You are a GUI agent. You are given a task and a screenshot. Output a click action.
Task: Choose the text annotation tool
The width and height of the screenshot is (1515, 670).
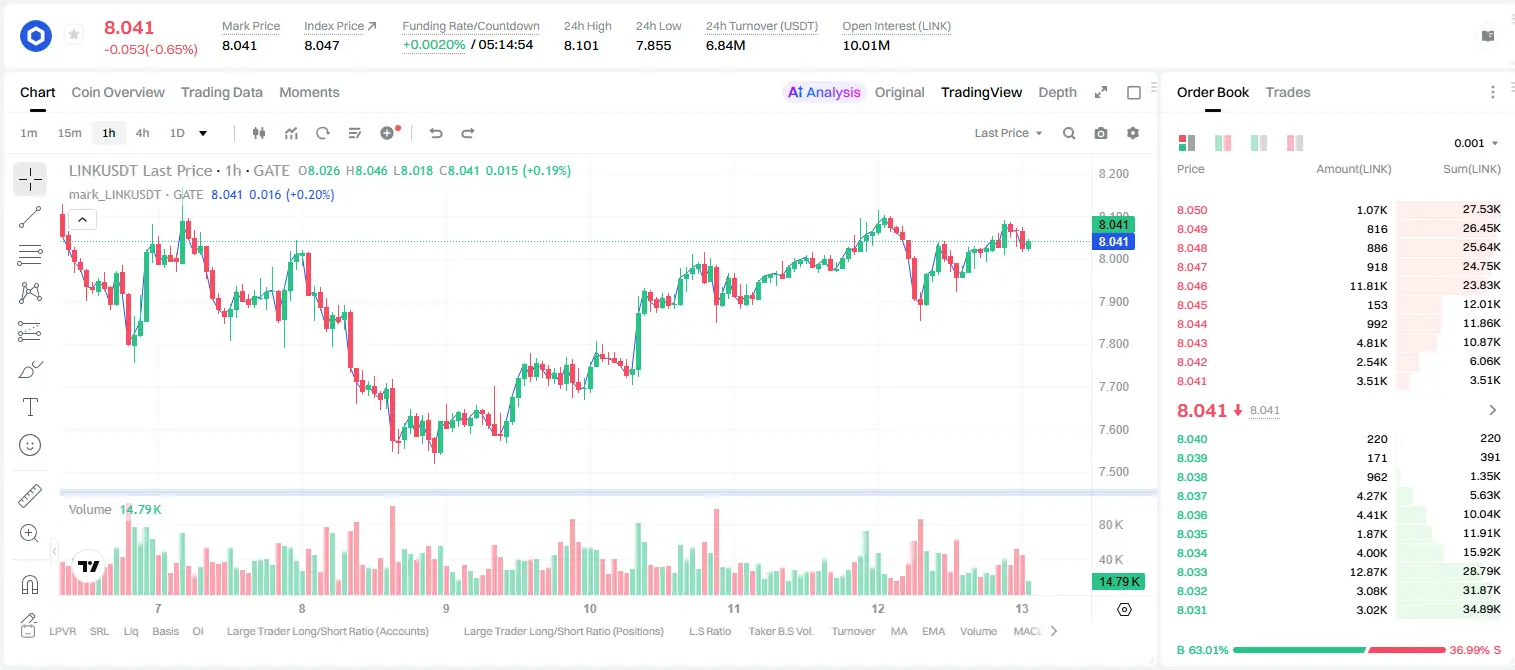(30, 407)
